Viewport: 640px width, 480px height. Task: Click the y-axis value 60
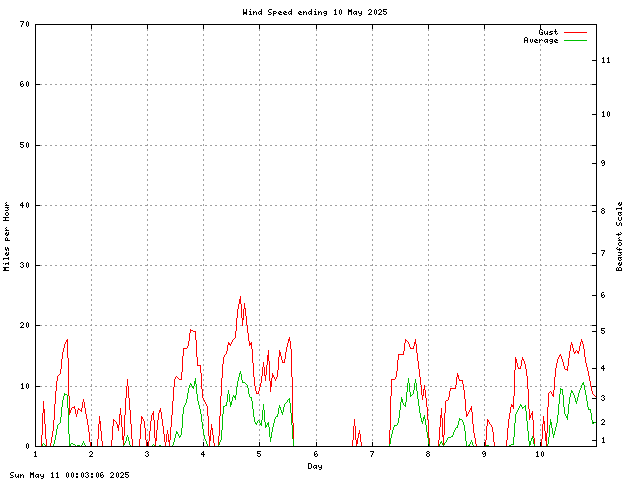(24, 84)
